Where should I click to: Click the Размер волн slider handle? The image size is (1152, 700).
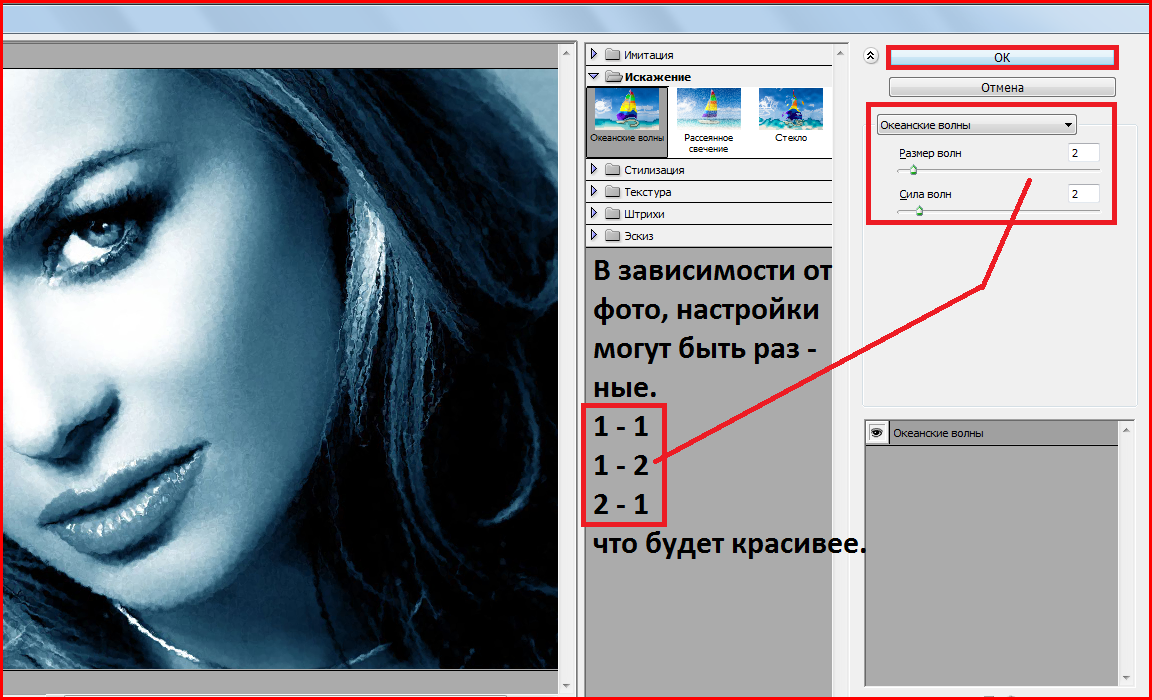pyautogui.click(x=913, y=170)
